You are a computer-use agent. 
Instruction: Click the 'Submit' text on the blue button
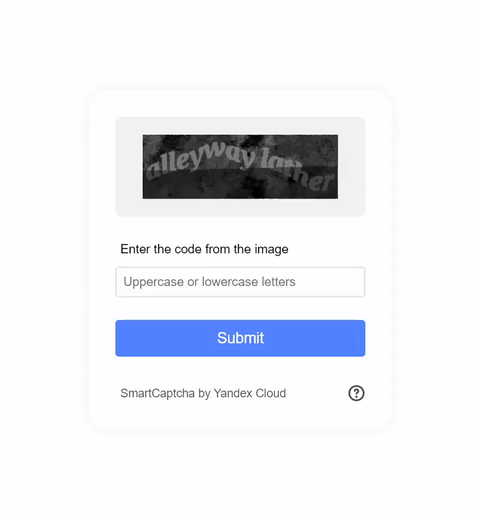tap(240, 338)
